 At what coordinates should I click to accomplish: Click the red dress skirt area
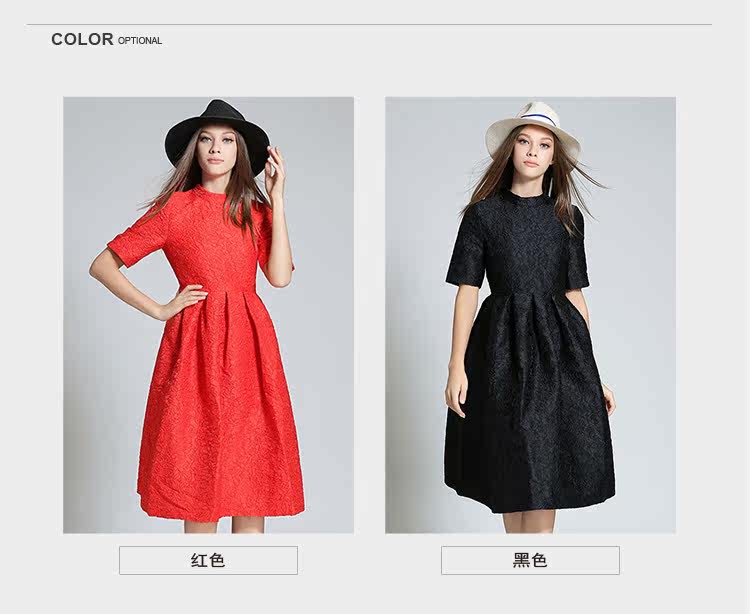221,406
